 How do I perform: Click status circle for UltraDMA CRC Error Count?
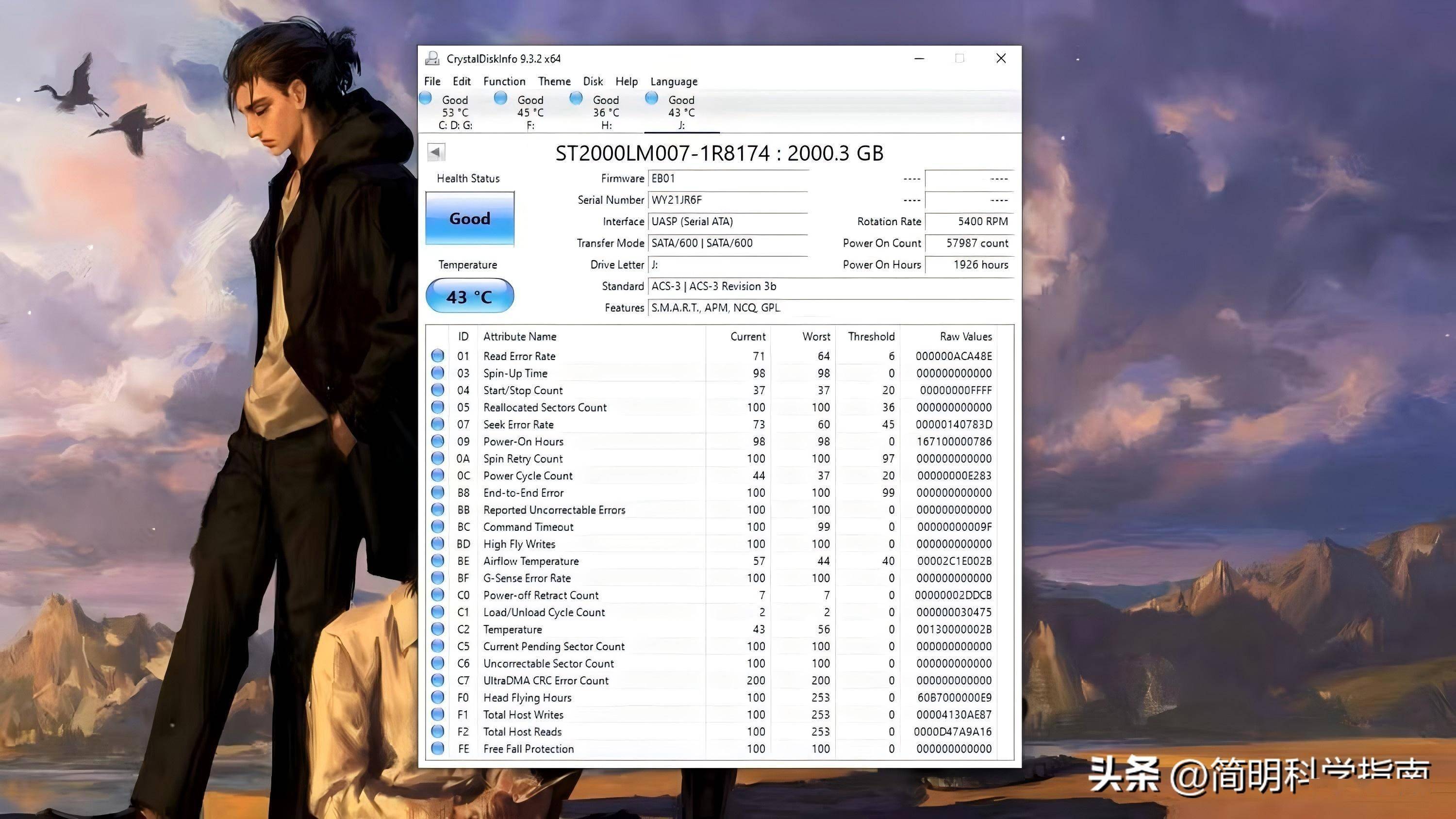437,681
